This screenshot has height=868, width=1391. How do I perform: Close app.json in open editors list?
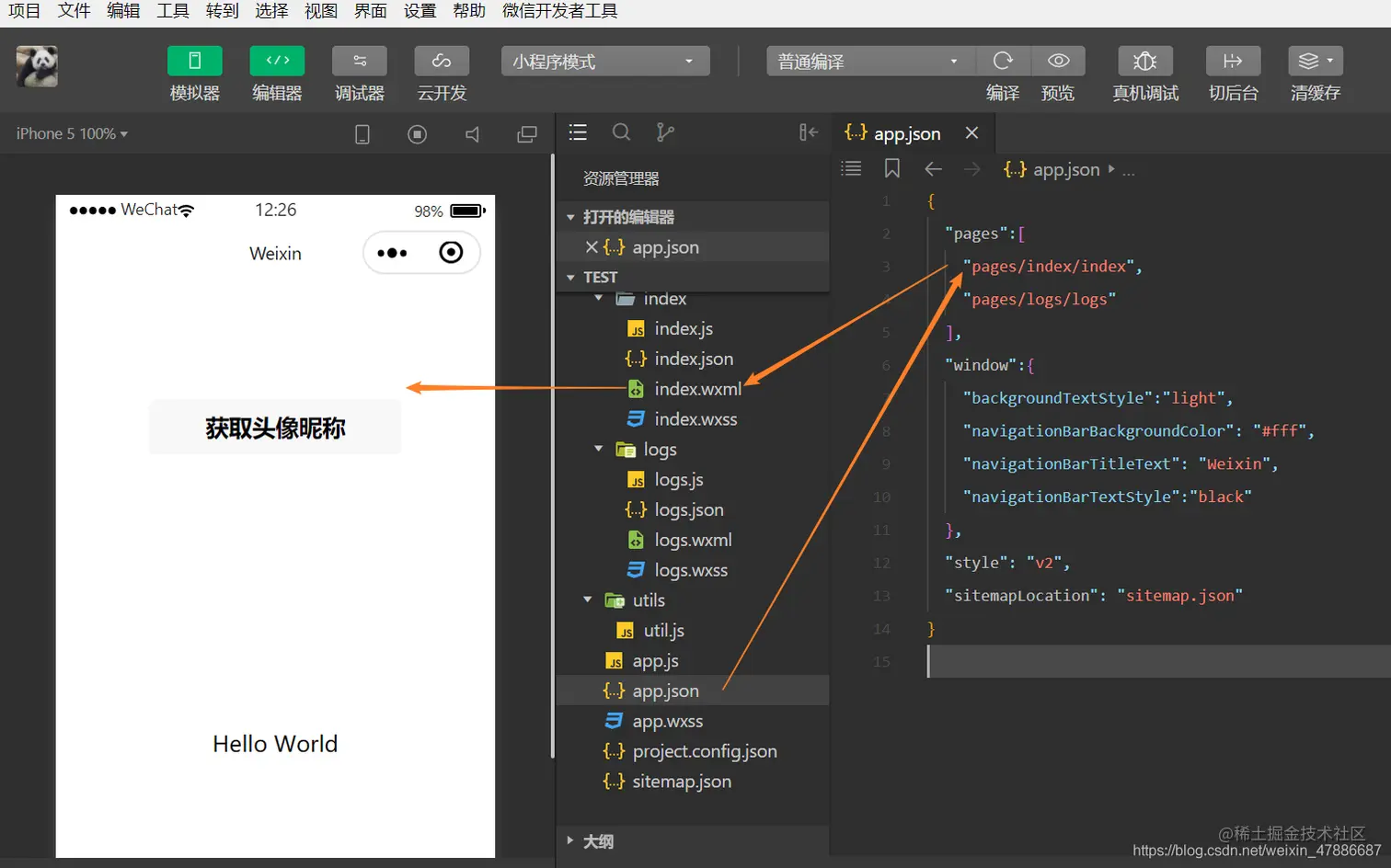[592, 246]
